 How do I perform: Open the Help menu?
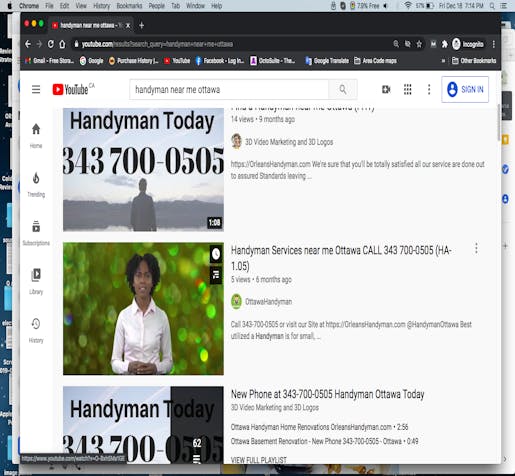(216, 5)
